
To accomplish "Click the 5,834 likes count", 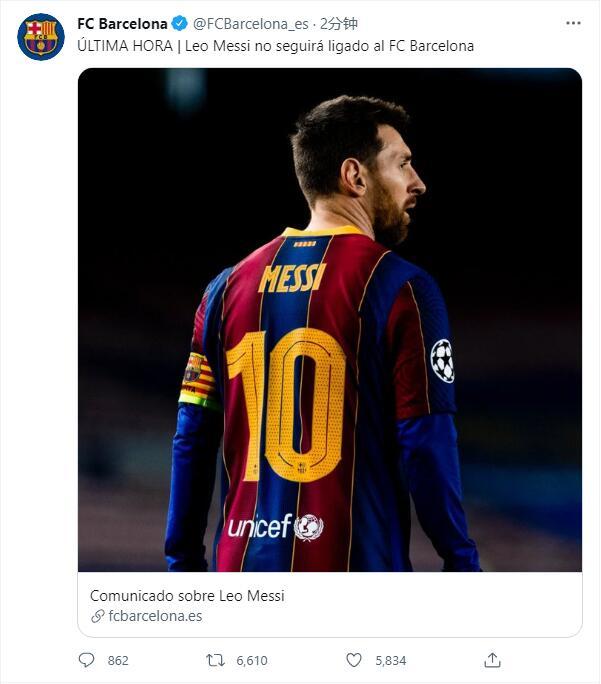I will tap(391, 660).
